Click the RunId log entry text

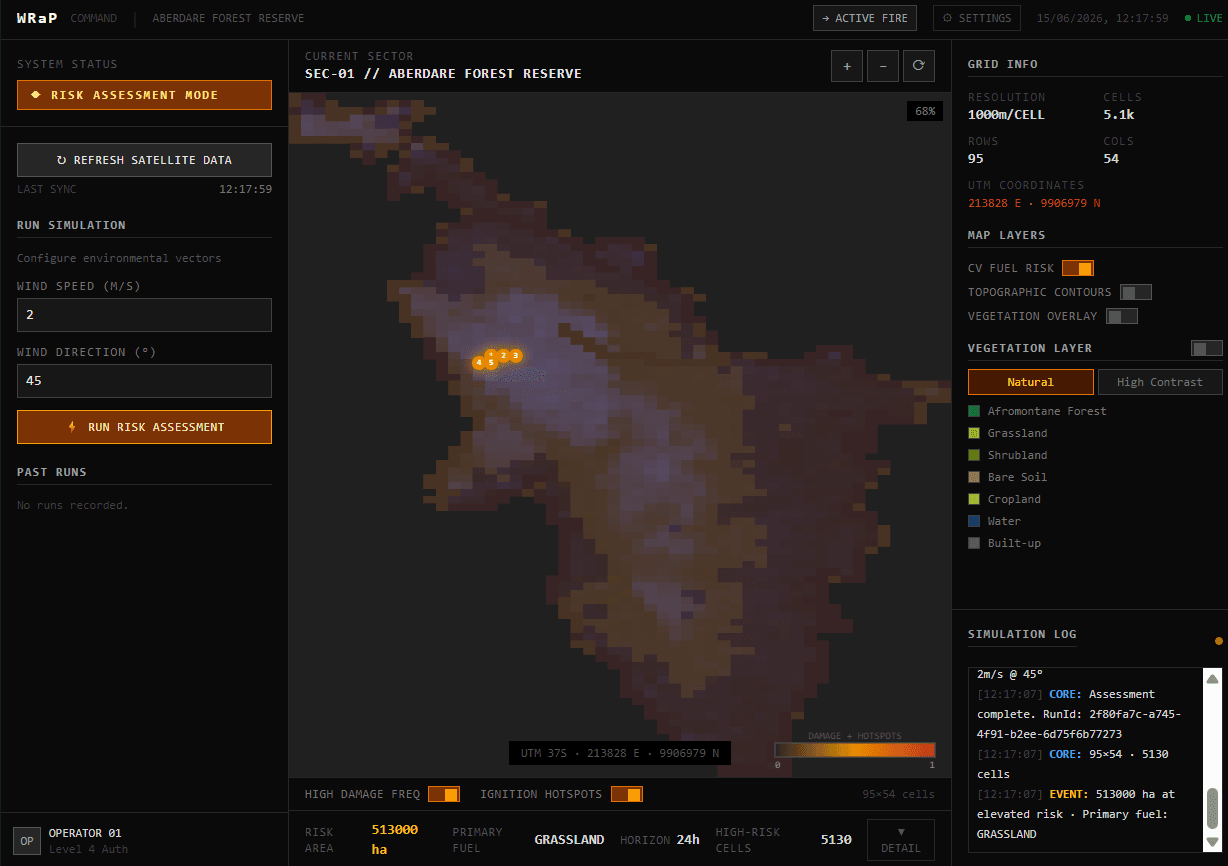coord(1080,714)
